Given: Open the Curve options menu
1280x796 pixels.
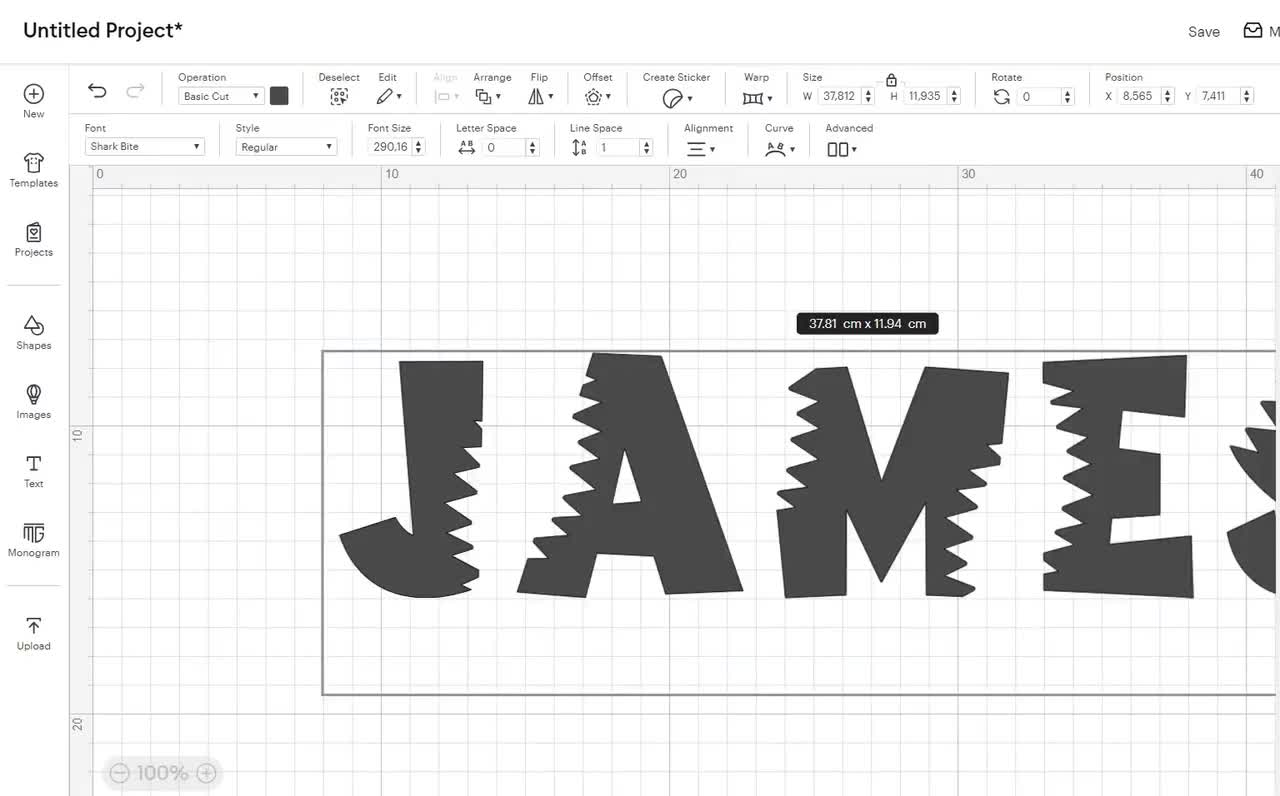Looking at the screenshot, I should click(780, 149).
